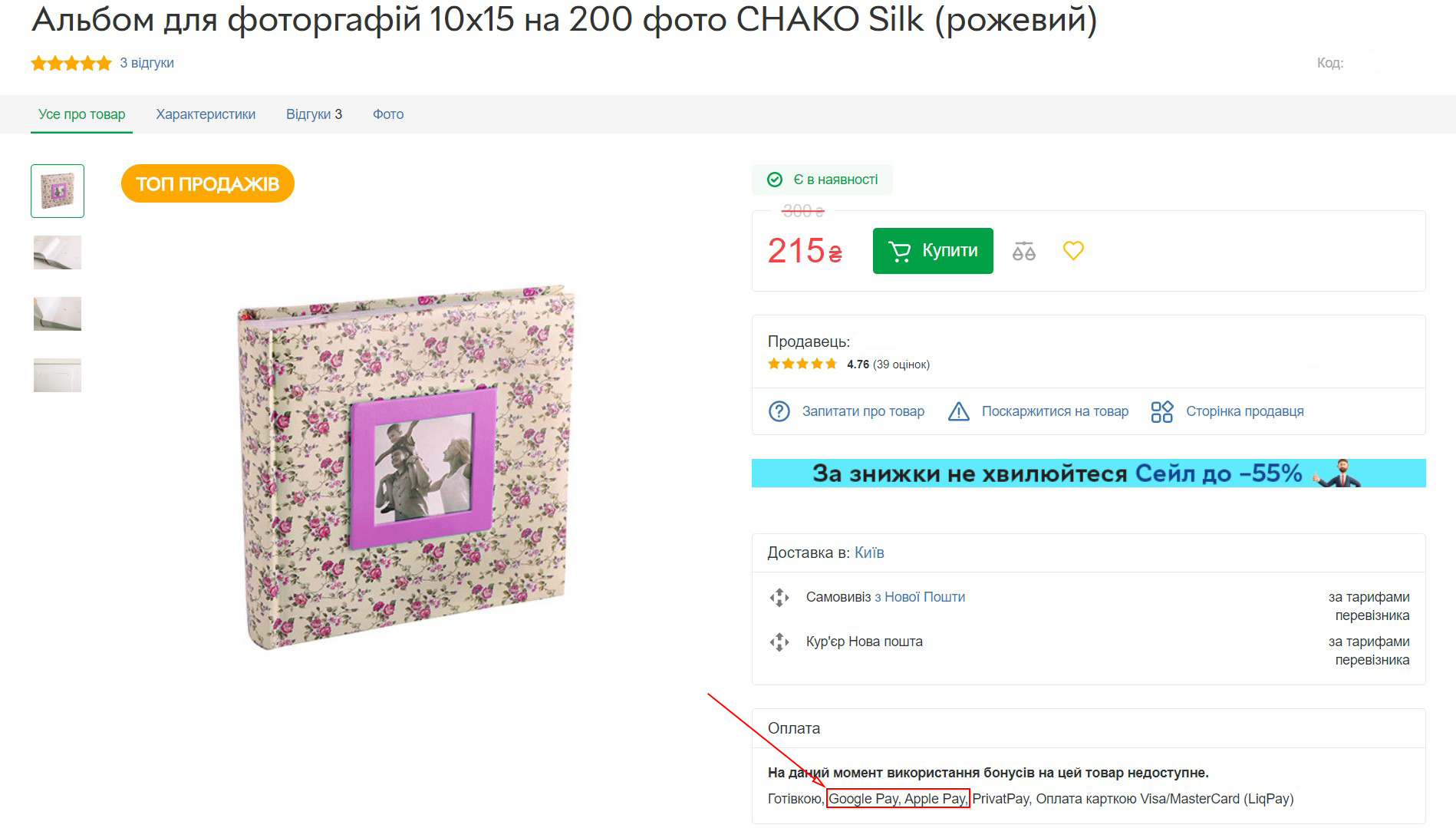Image resolution: width=1456 pixels, height=828 pixels.
Task: Click the Nova Poshta pickup delivery icon
Action: (x=779, y=597)
